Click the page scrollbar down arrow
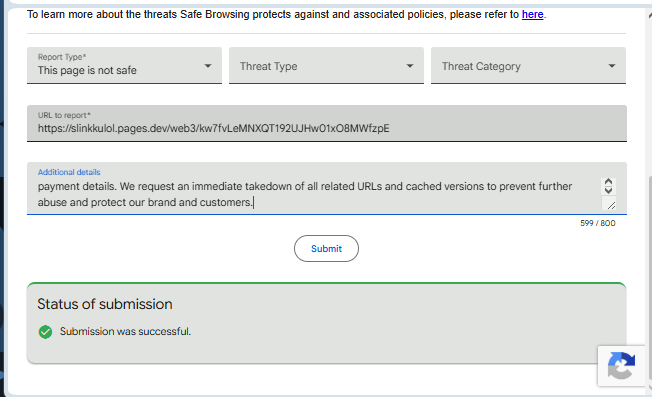Image resolution: width=652 pixels, height=397 pixels. pyautogui.click(x=650, y=387)
